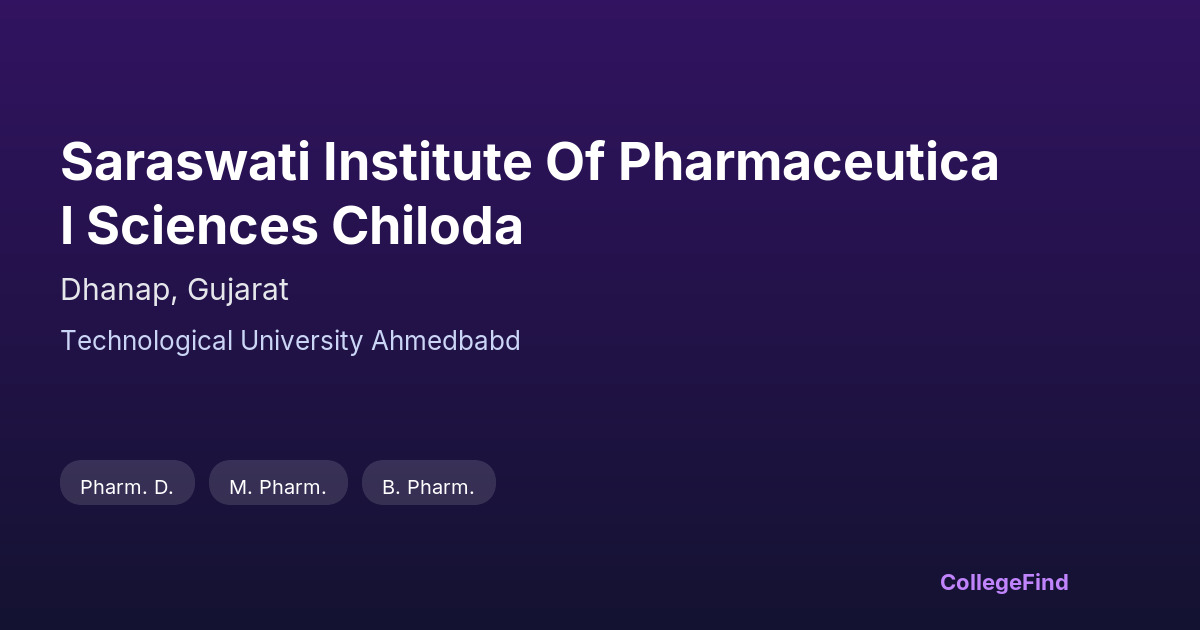Open the CollegeFind brand logo
This screenshot has height=630, width=1200.
click(x=1004, y=582)
